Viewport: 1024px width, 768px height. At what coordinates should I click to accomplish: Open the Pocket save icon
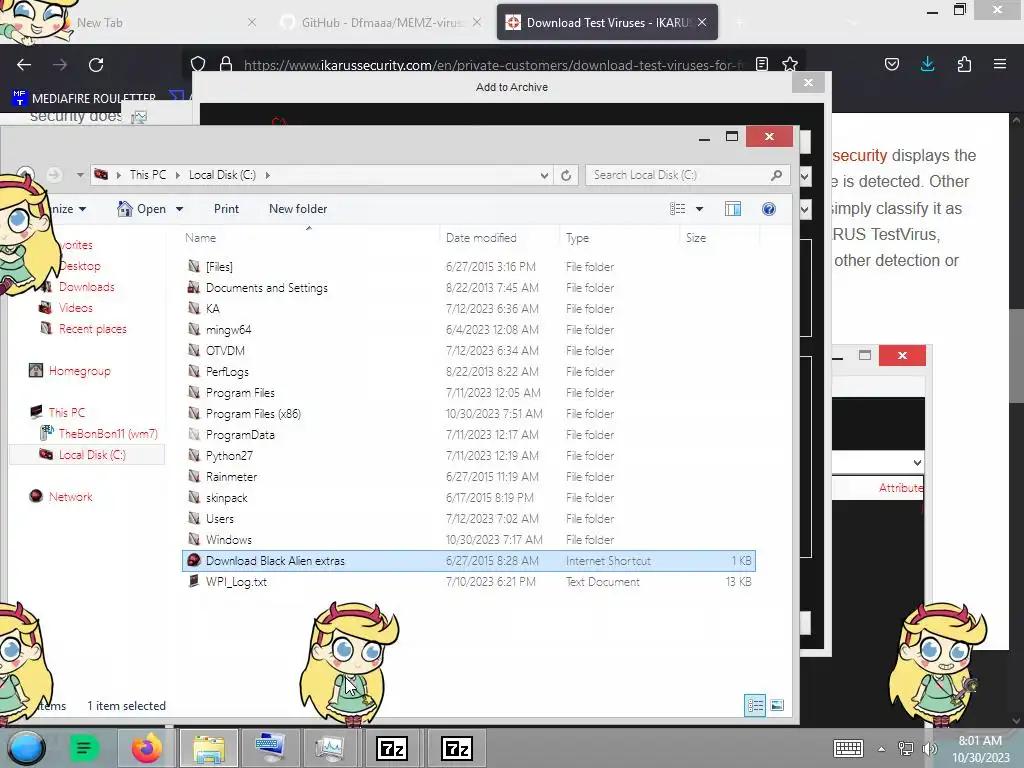pyautogui.click(x=891, y=64)
